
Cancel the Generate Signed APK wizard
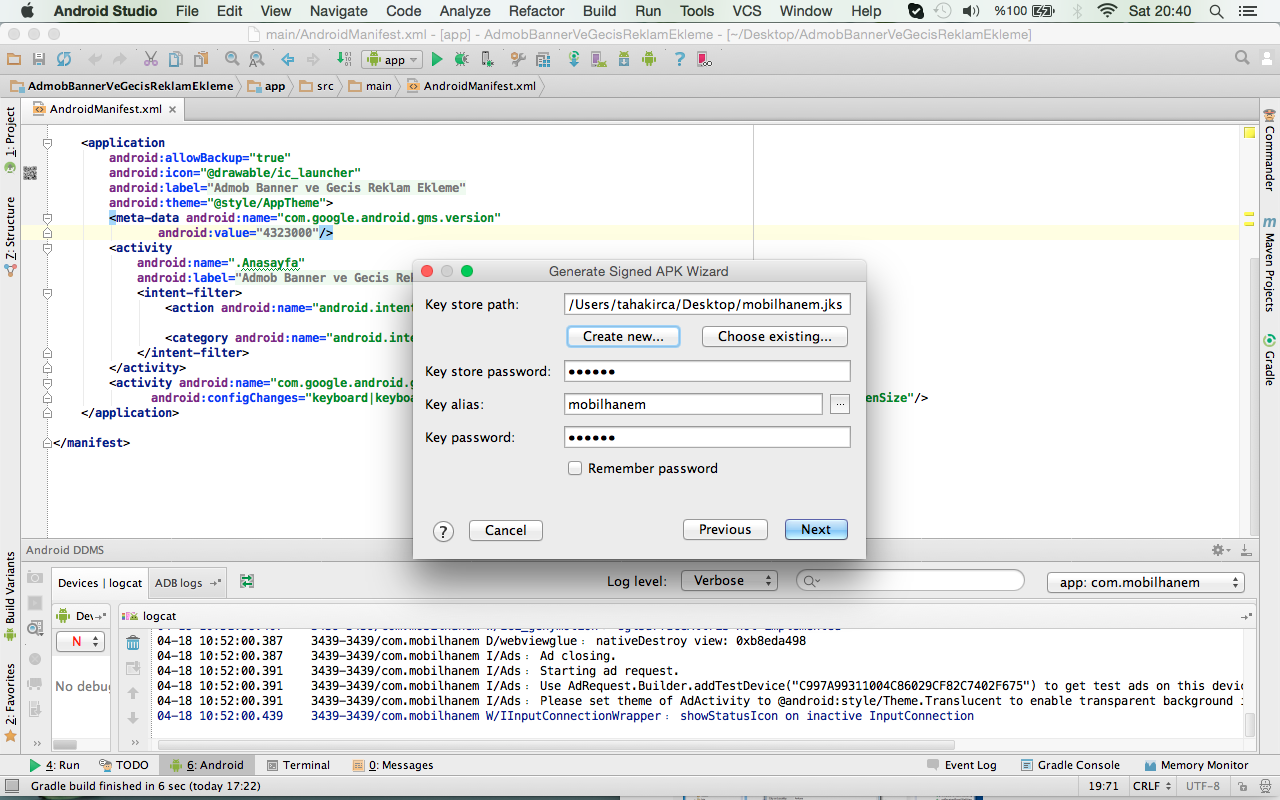pos(506,531)
